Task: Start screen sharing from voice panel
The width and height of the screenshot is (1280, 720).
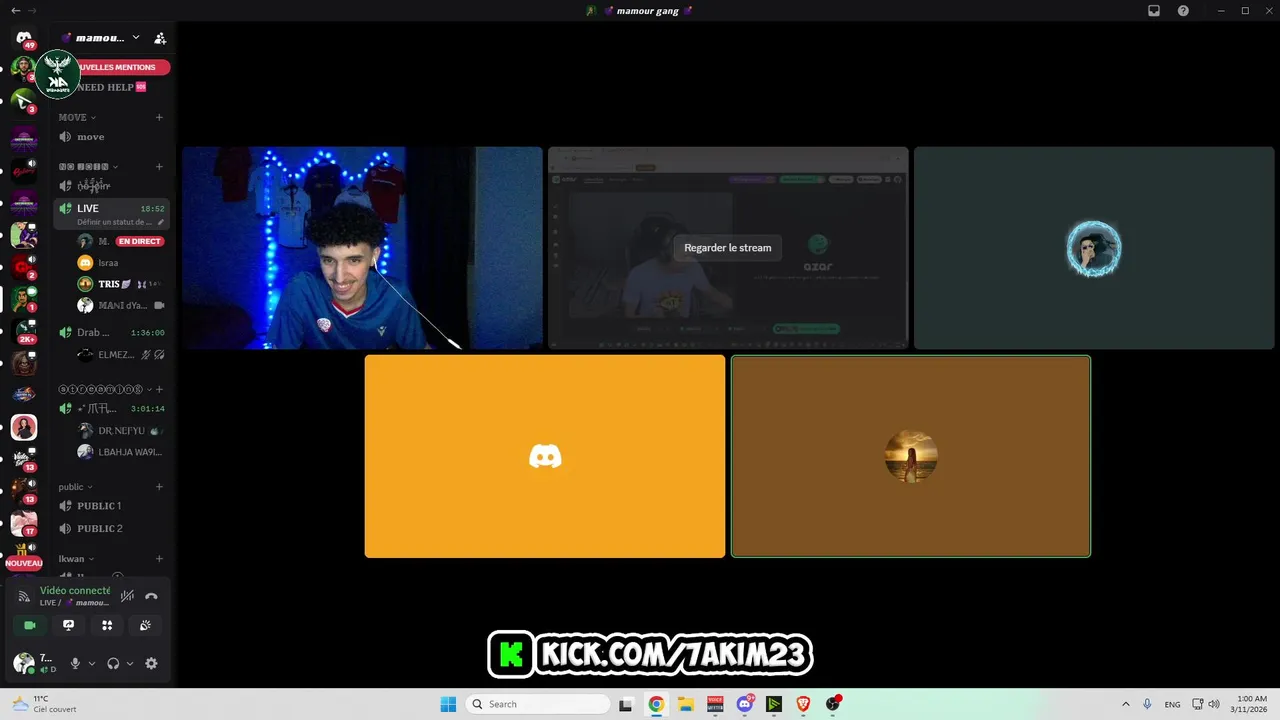Action: [68, 625]
